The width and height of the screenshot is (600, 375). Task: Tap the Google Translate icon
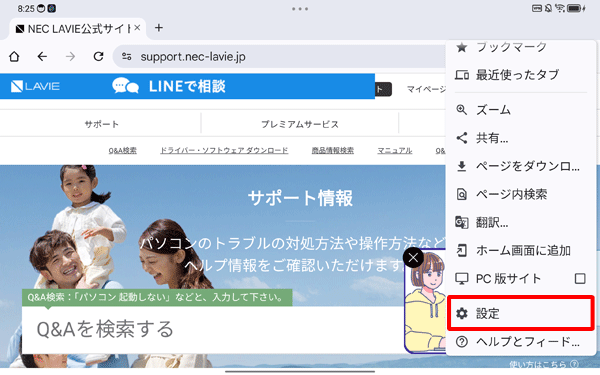click(x=462, y=222)
